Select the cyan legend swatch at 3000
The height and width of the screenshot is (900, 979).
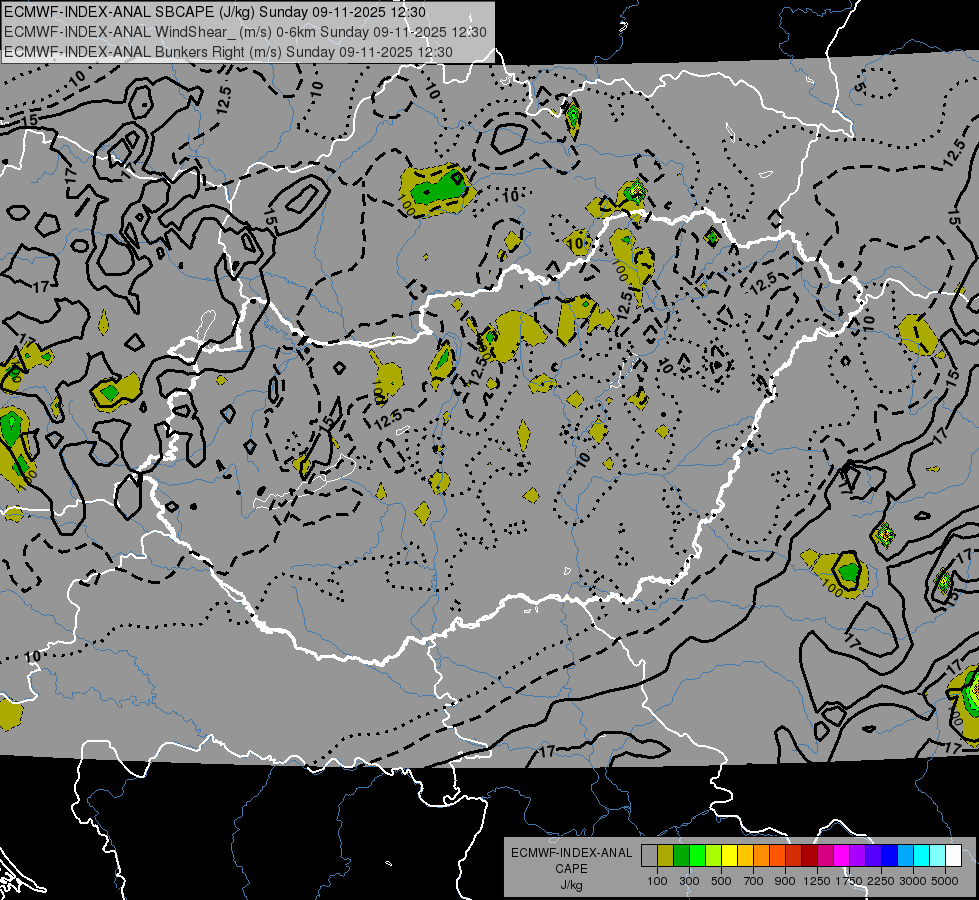point(922,856)
